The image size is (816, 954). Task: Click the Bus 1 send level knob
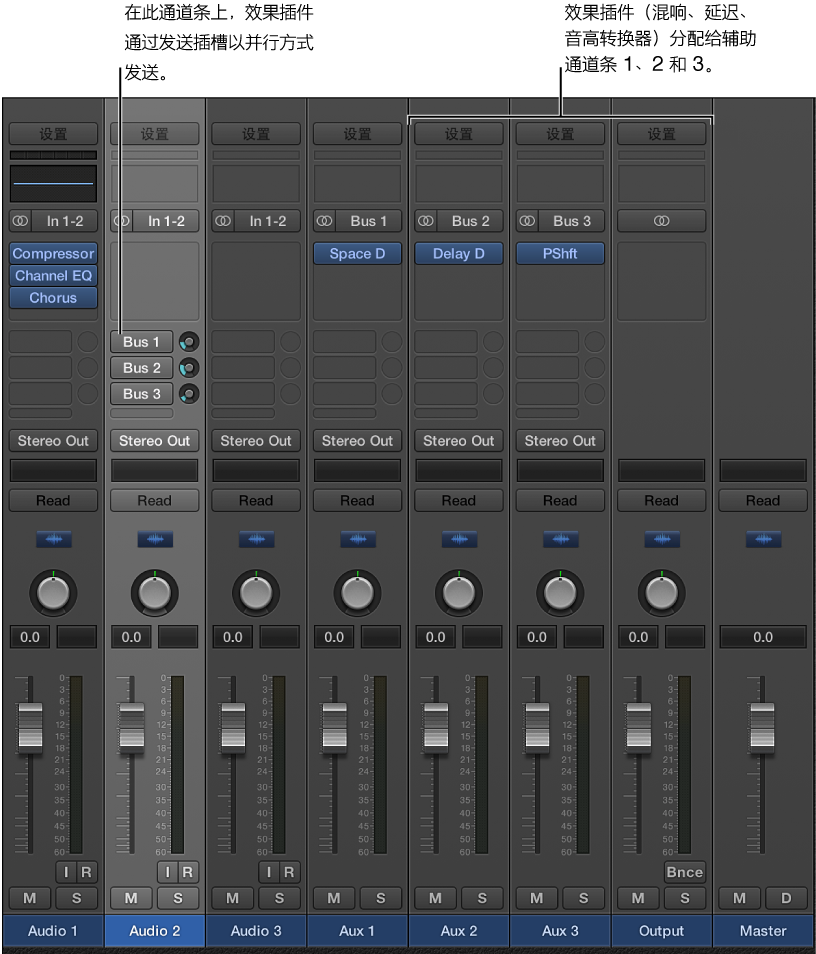click(188, 342)
